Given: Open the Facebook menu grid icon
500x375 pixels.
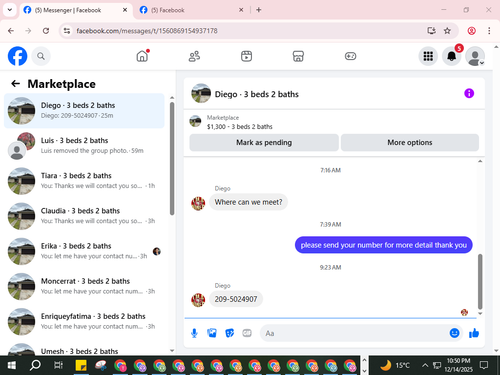Looking at the screenshot, I should pos(428,56).
